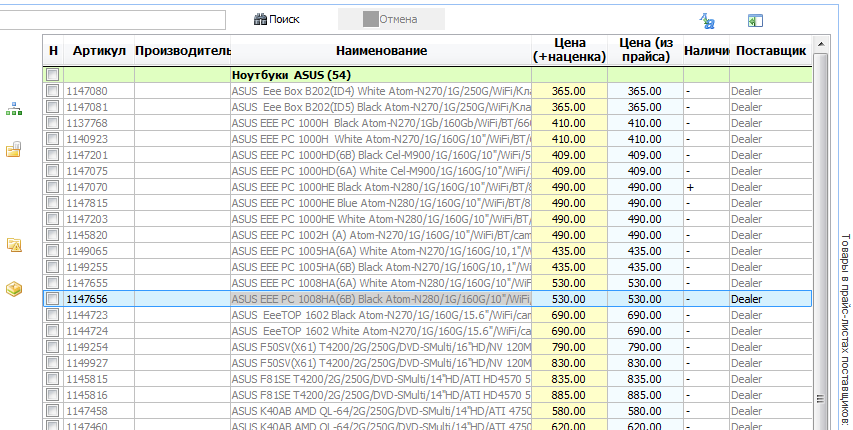Screen dimensions: 853x430
Task: Click article number 1147458
Action: coord(87,411)
